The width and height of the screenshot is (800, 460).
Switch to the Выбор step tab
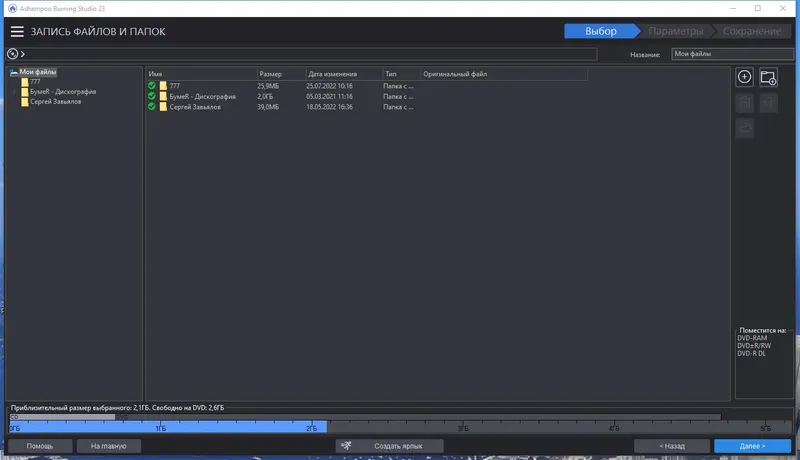click(x=601, y=31)
